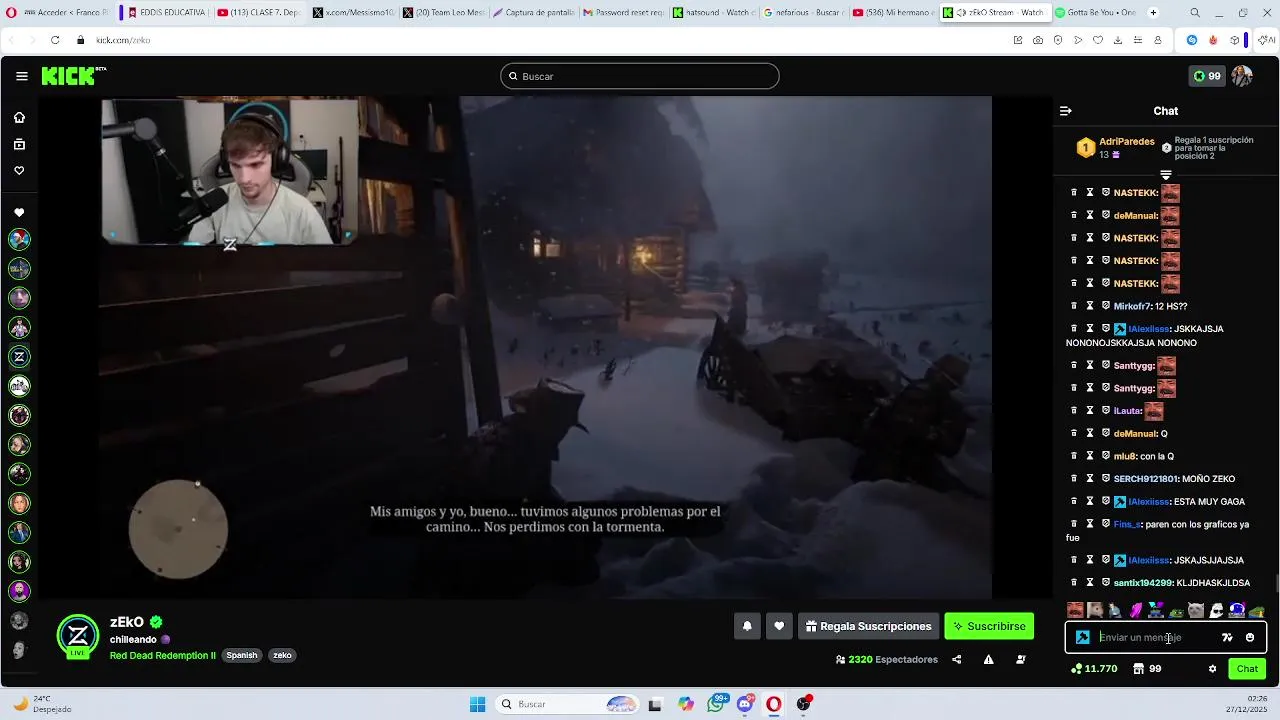Focus the Kick Buscar search field

639,76
